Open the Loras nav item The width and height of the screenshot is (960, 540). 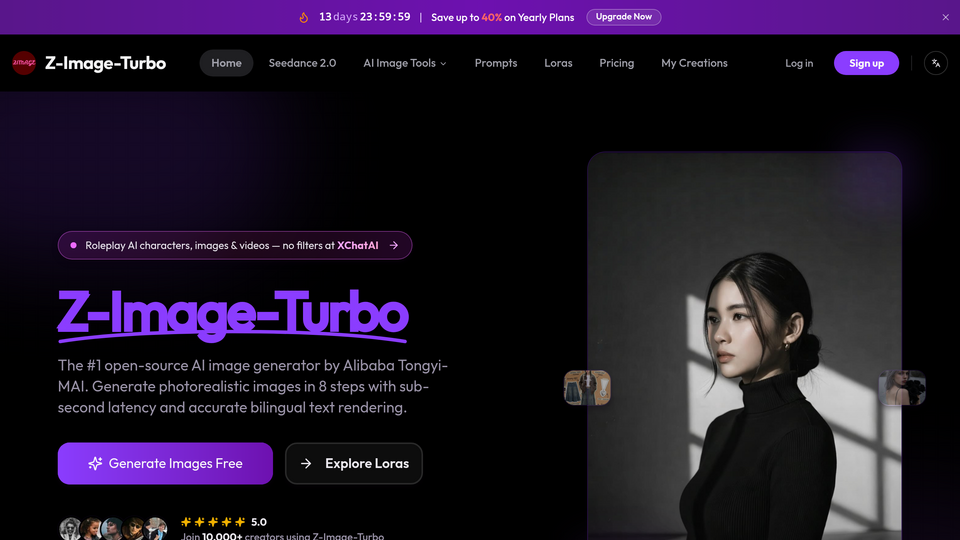coord(558,63)
